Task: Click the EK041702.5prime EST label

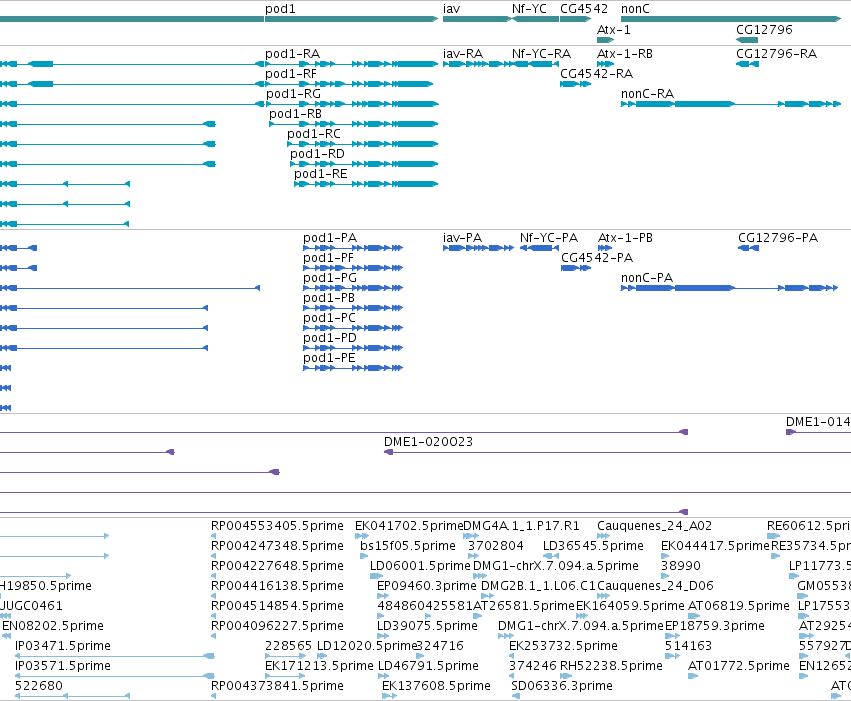Action: tap(409, 526)
